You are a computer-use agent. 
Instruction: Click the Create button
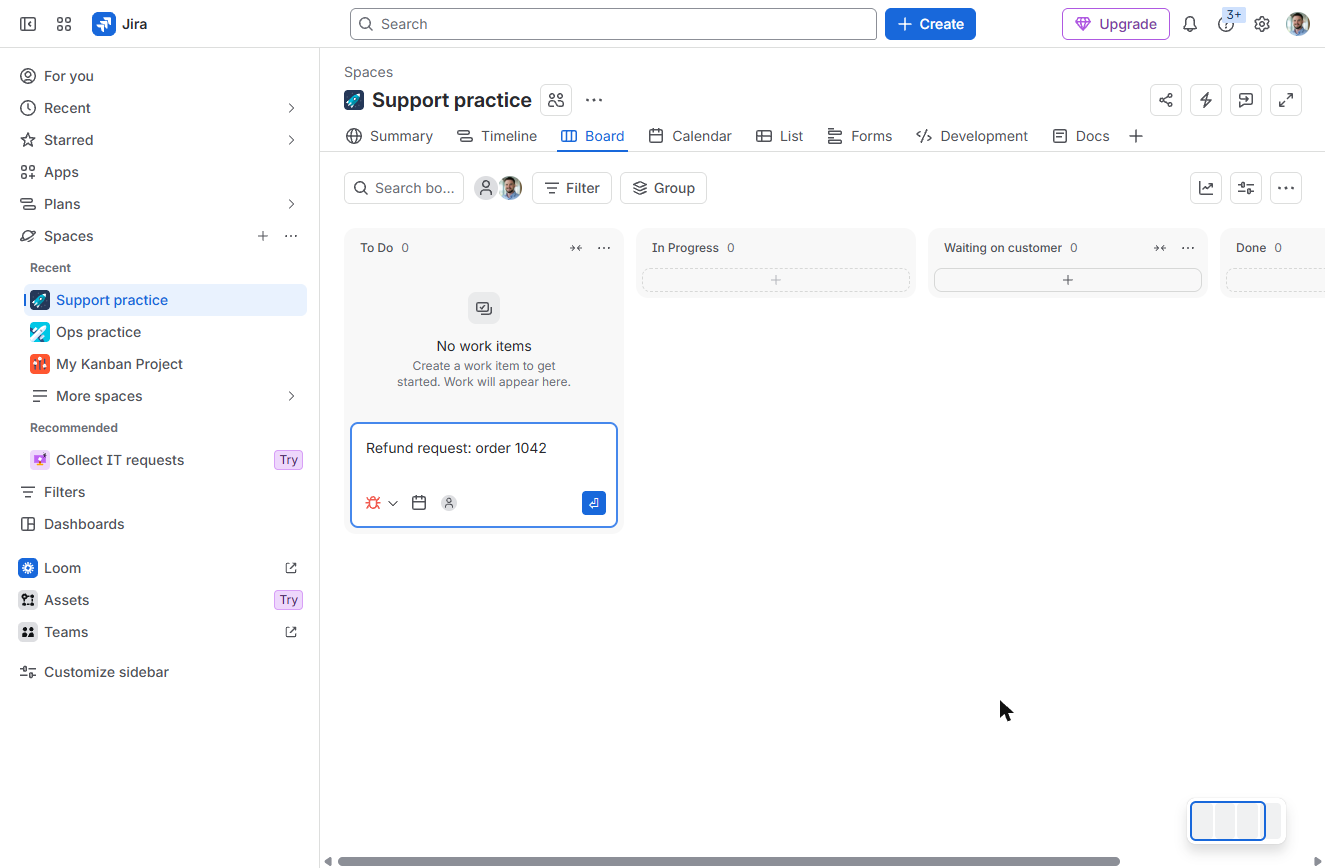coord(930,24)
